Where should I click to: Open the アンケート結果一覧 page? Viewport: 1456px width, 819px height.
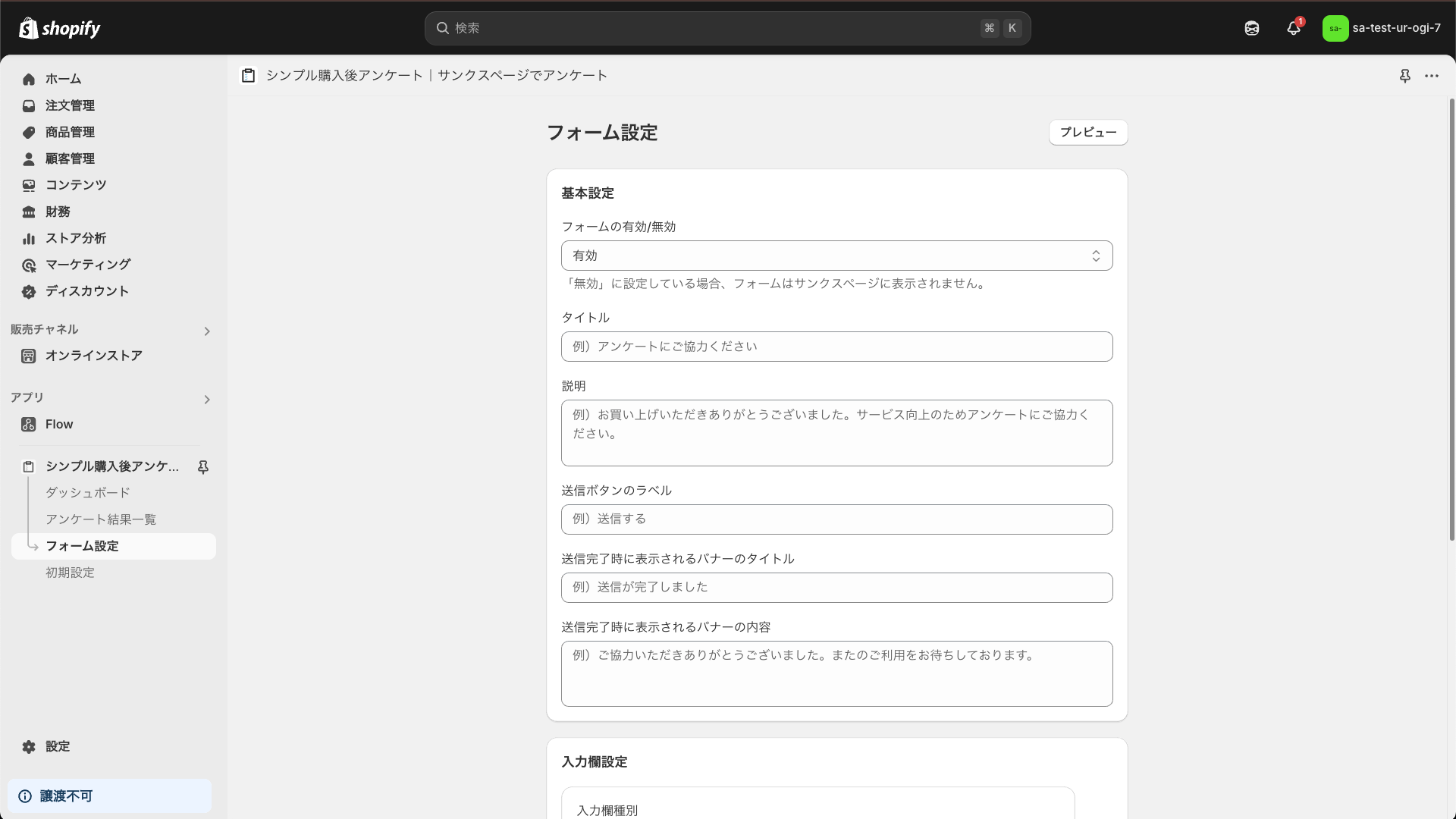(101, 519)
